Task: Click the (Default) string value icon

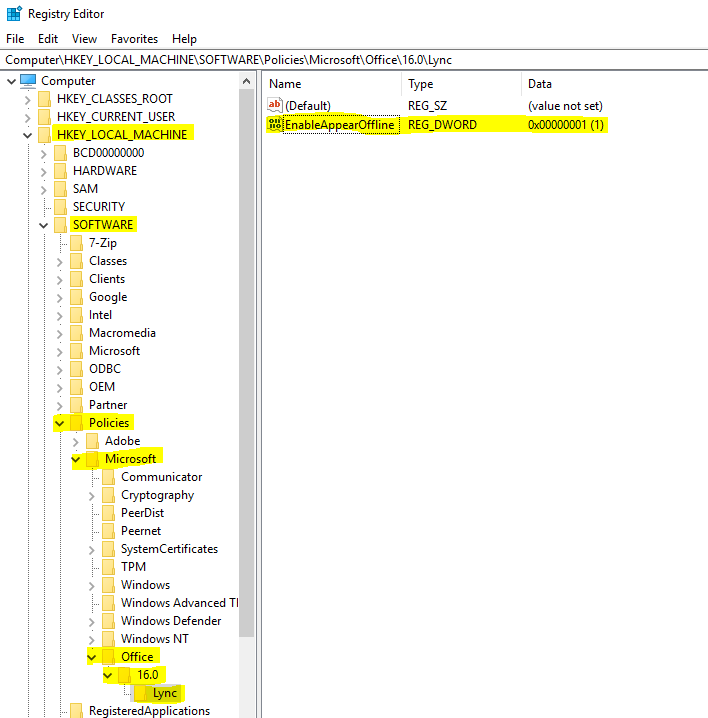Action: 275,106
